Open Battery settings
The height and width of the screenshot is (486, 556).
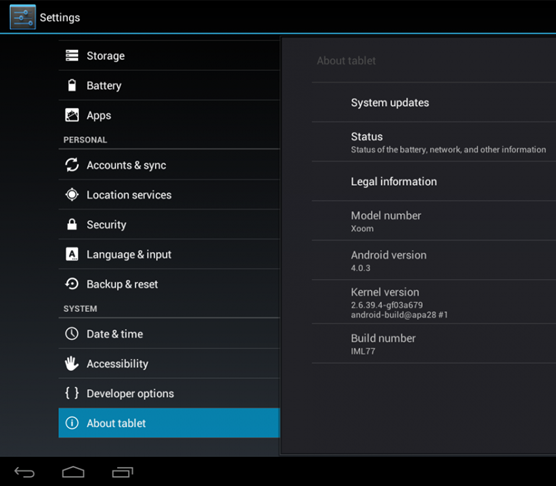[x=169, y=85]
